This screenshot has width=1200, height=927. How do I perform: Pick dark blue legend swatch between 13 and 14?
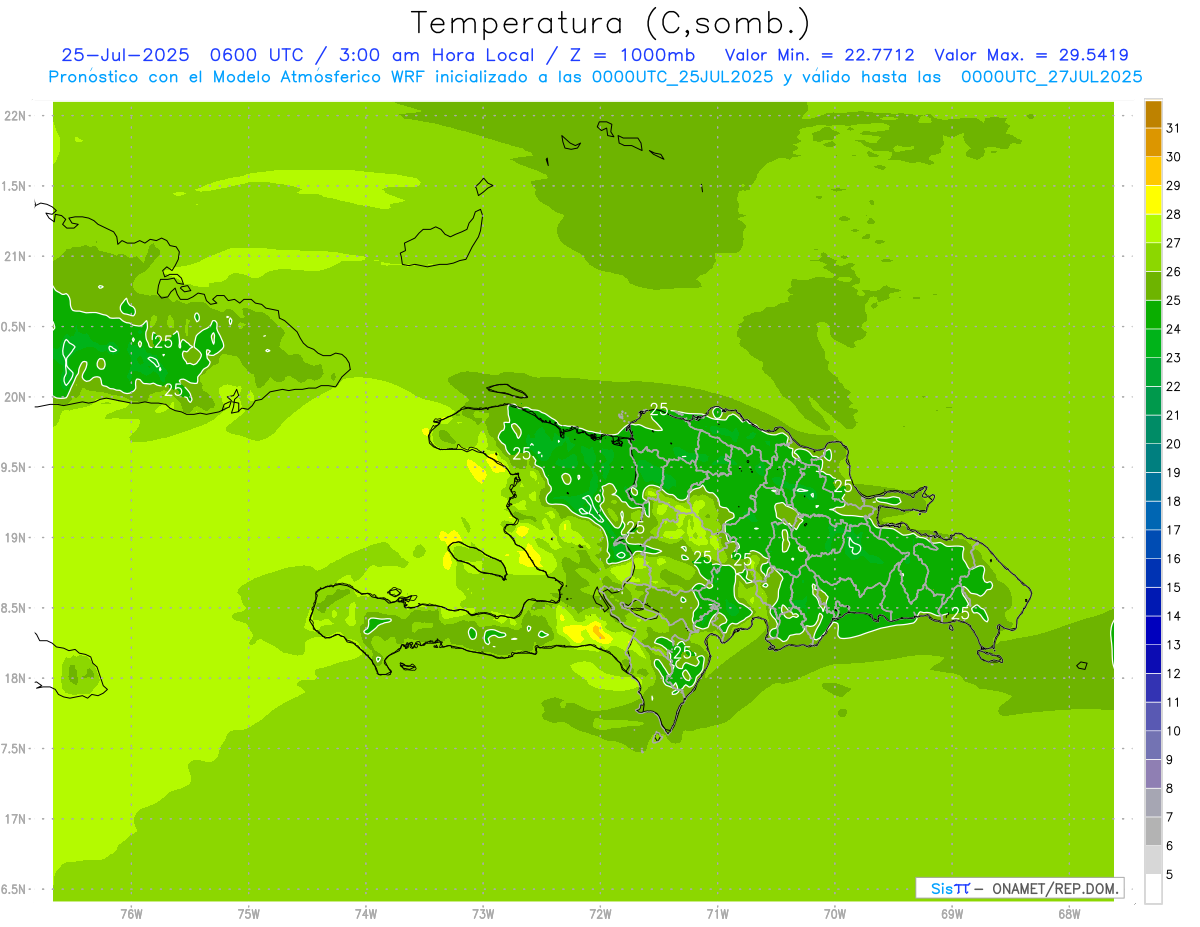tap(1153, 630)
